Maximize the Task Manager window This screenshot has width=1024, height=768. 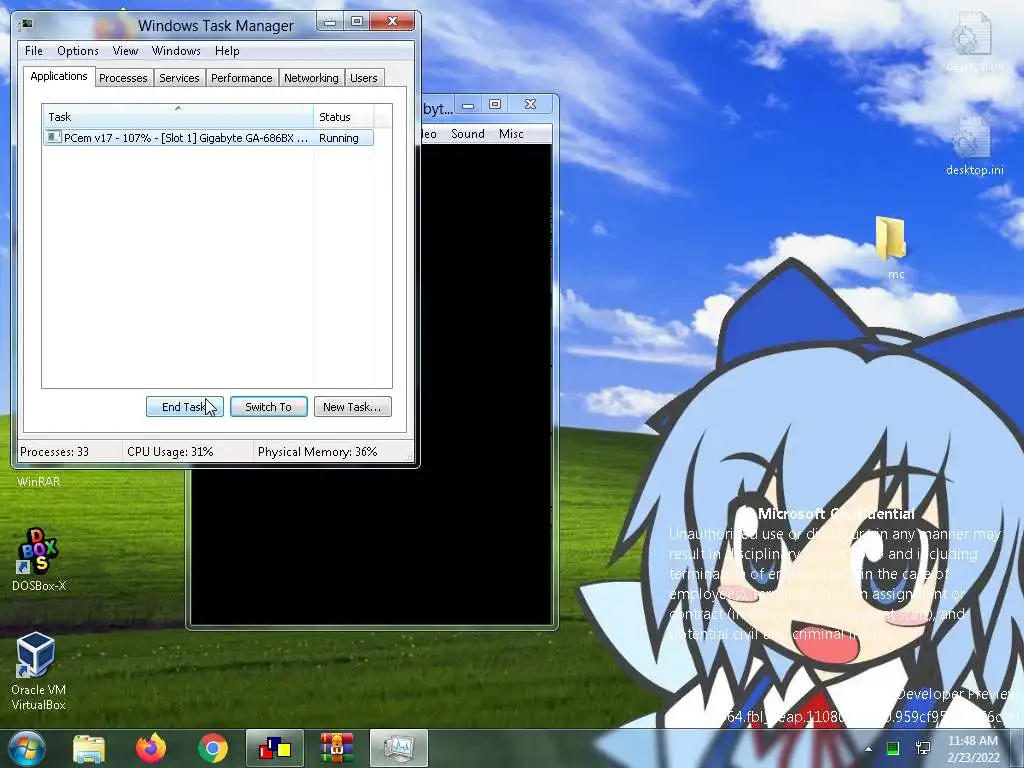pos(357,22)
